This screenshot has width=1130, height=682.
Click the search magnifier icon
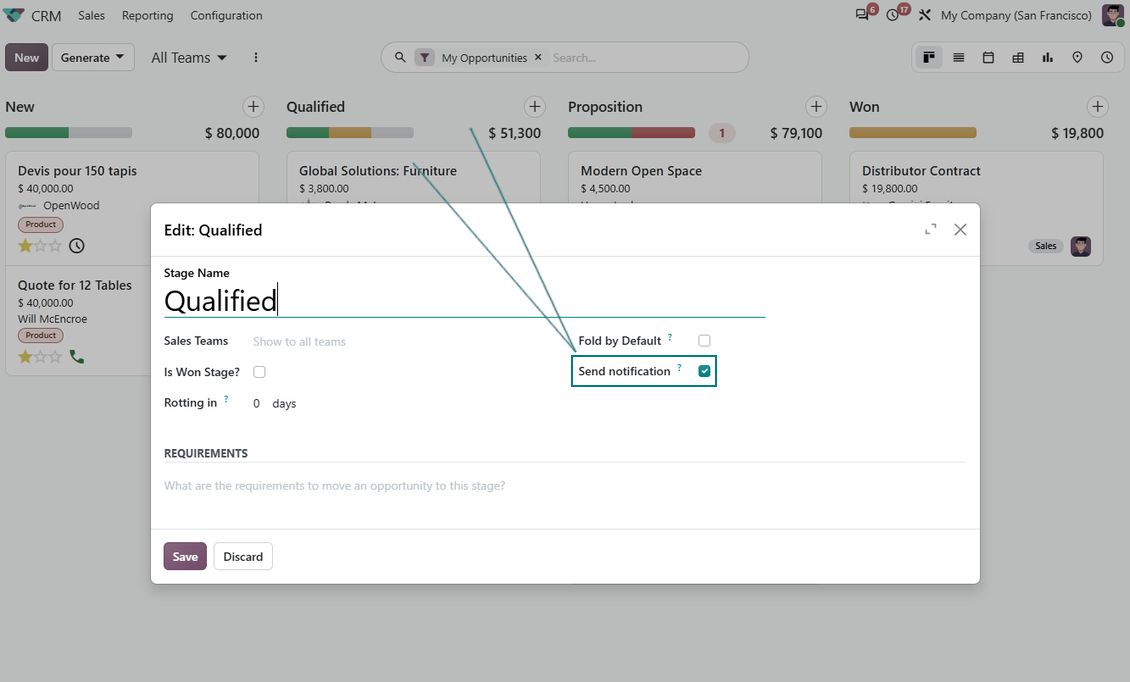[400, 57]
